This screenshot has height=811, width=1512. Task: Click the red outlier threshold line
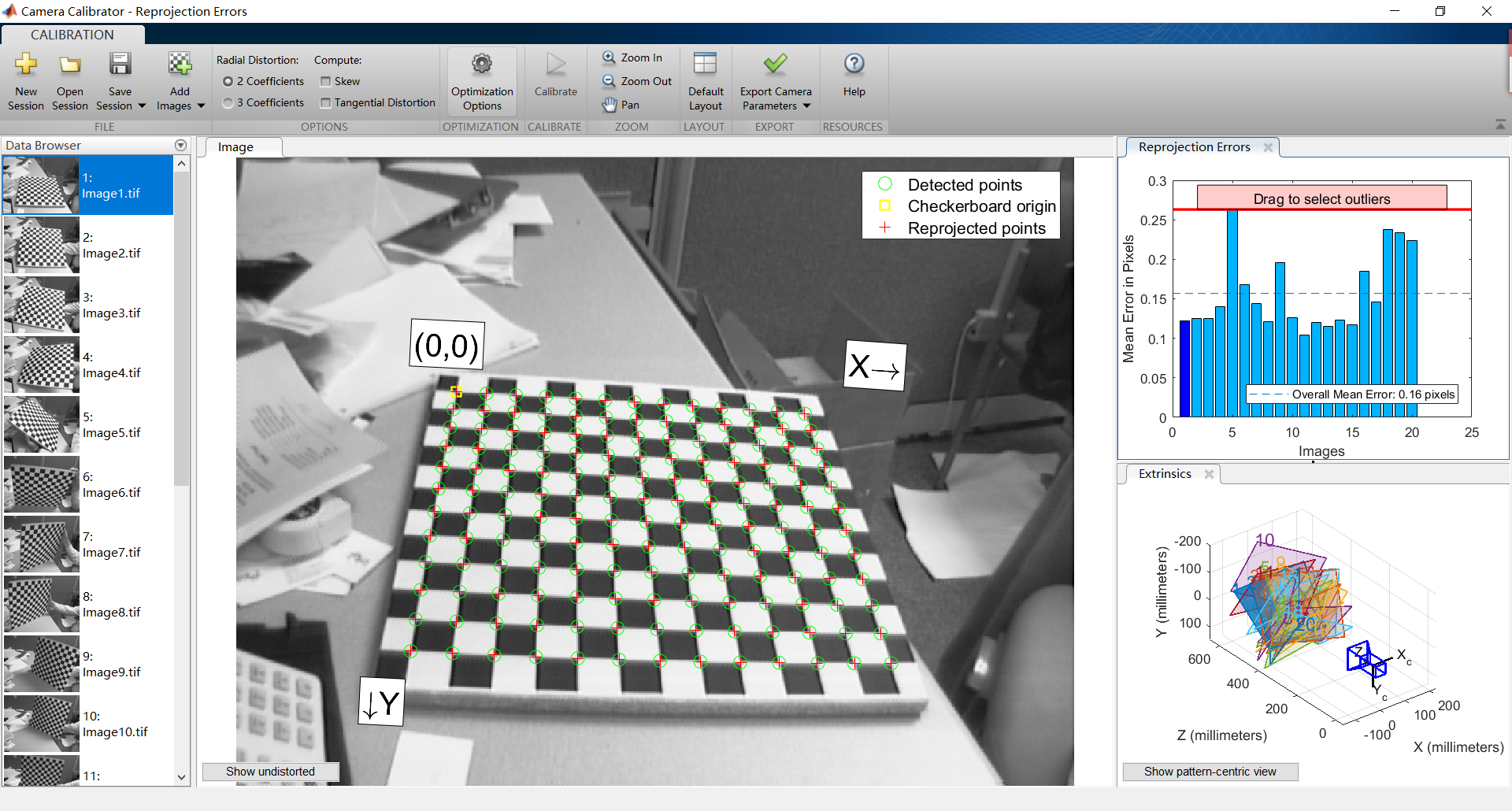(x=1321, y=209)
